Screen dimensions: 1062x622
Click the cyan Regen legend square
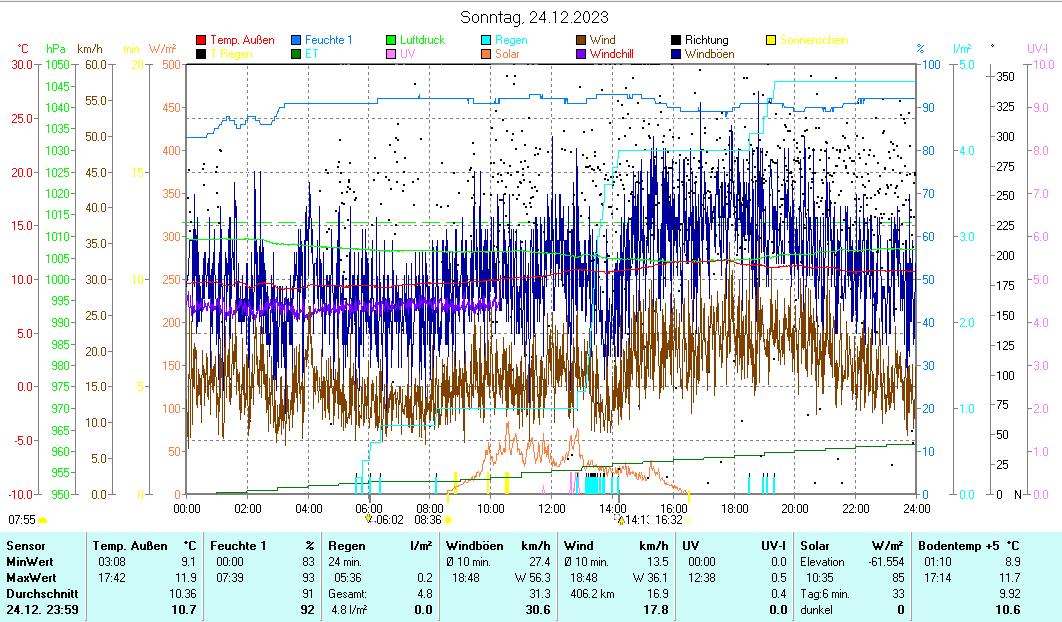coord(486,41)
